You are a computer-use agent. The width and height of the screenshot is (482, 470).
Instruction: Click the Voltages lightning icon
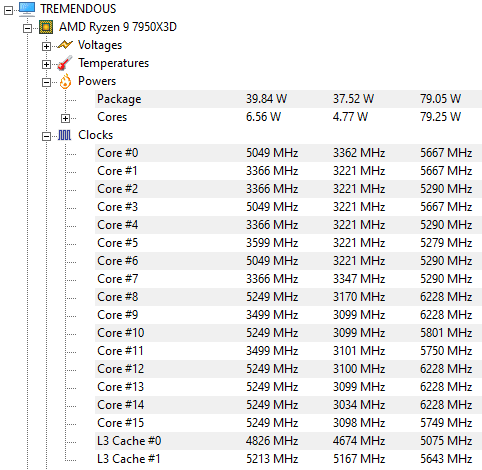tap(65, 45)
